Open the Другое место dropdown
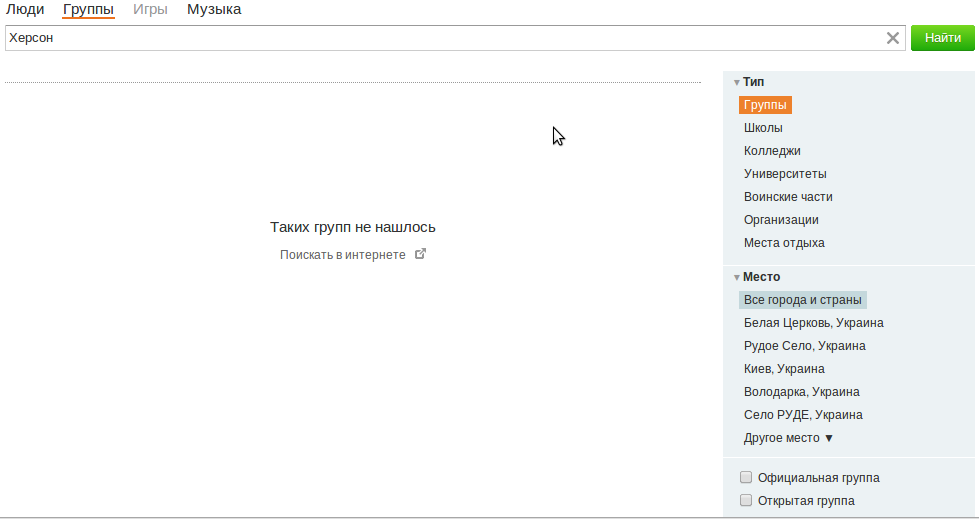The width and height of the screenshot is (979, 519). [x=789, y=438]
